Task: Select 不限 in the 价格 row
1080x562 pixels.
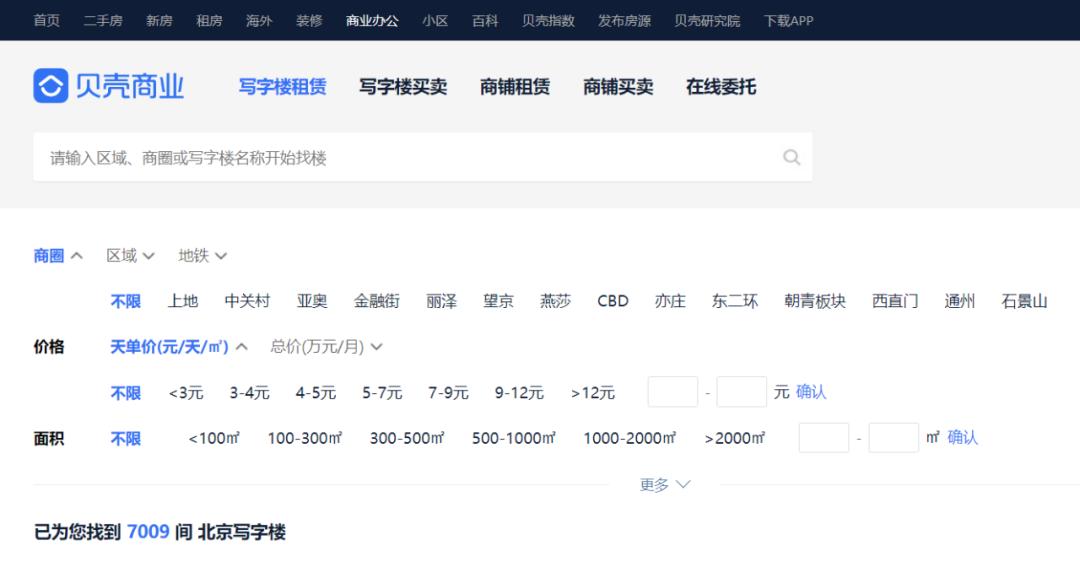Action: click(125, 393)
